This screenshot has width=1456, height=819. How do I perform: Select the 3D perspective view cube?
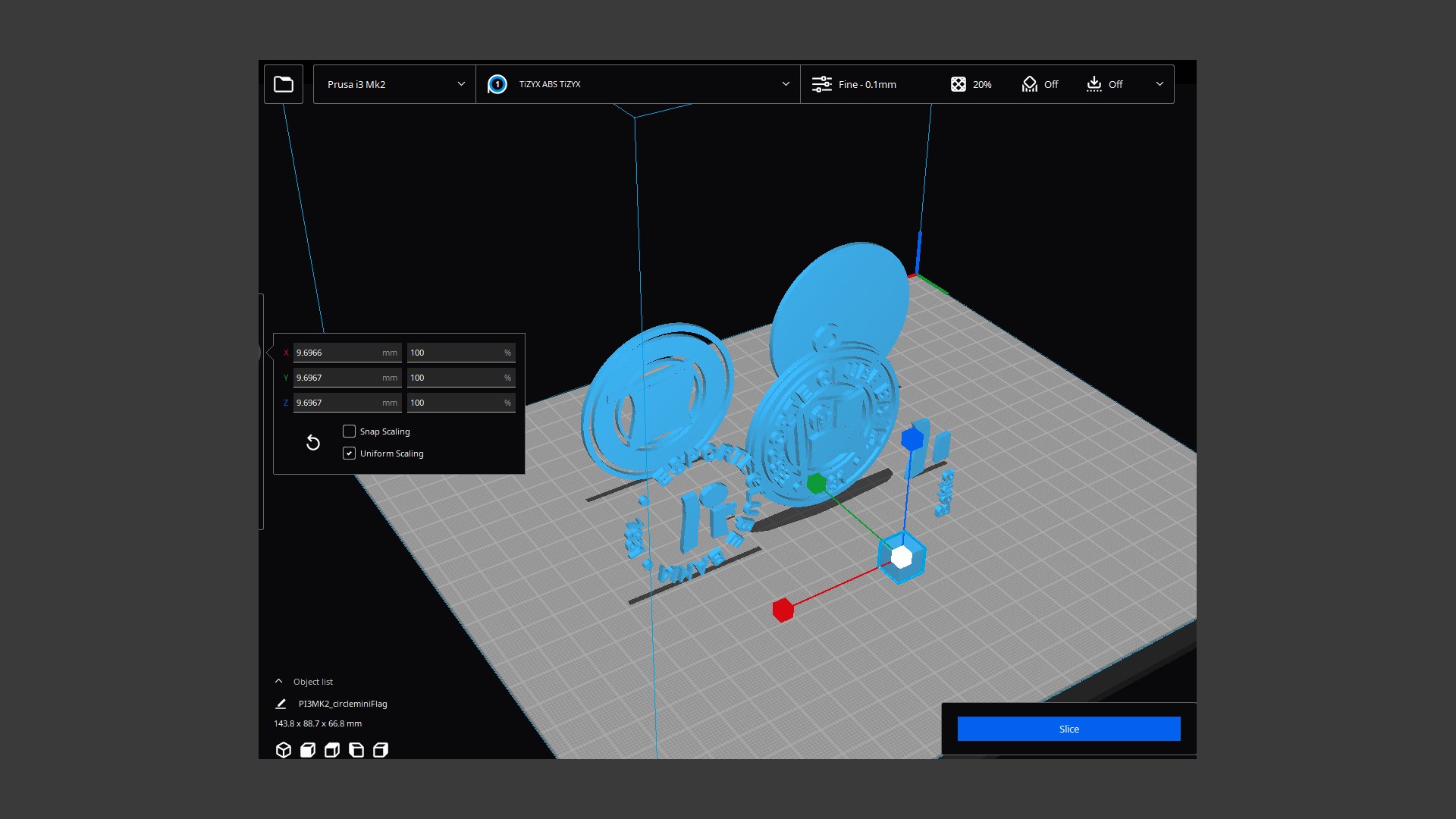[x=284, y=750]
